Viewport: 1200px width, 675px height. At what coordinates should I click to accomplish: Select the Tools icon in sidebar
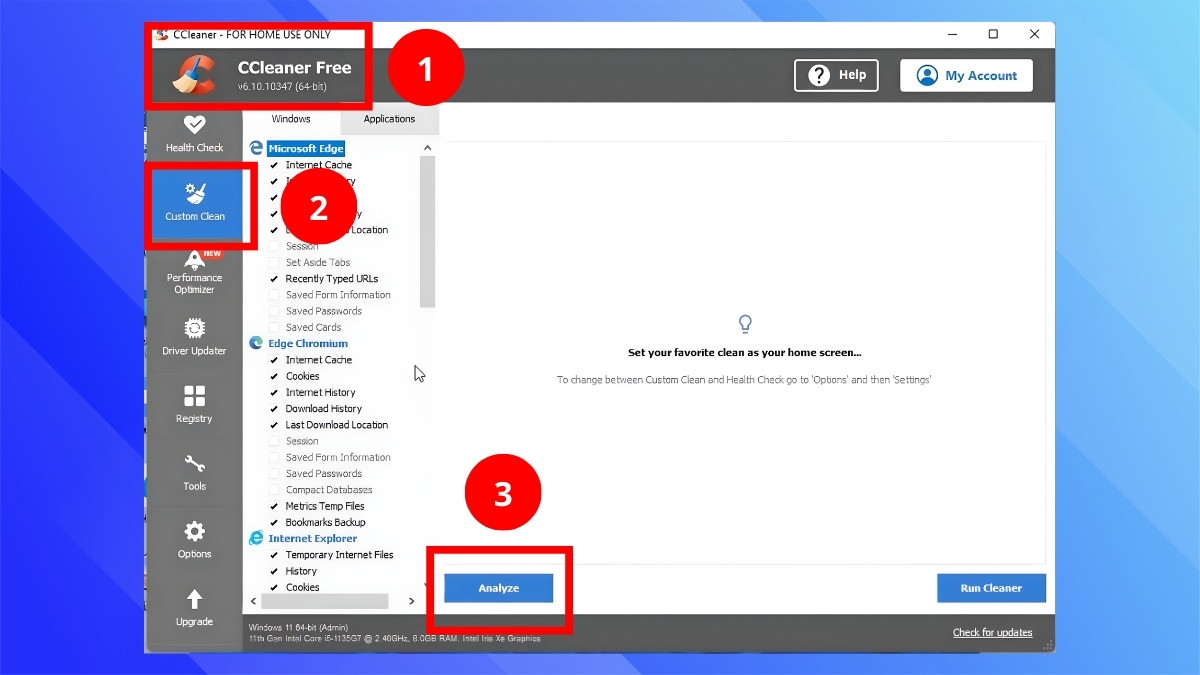point(194,472)
